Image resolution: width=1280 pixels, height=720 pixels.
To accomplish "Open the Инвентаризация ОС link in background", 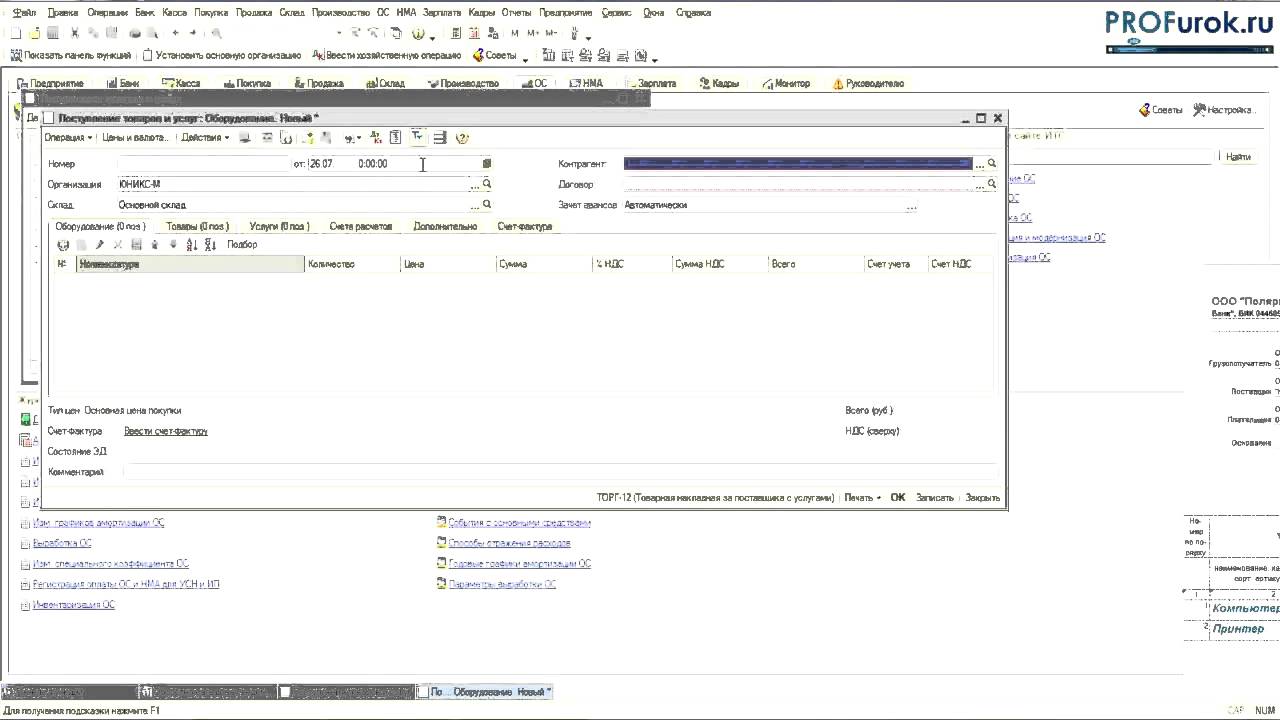I will pos(74,605).
